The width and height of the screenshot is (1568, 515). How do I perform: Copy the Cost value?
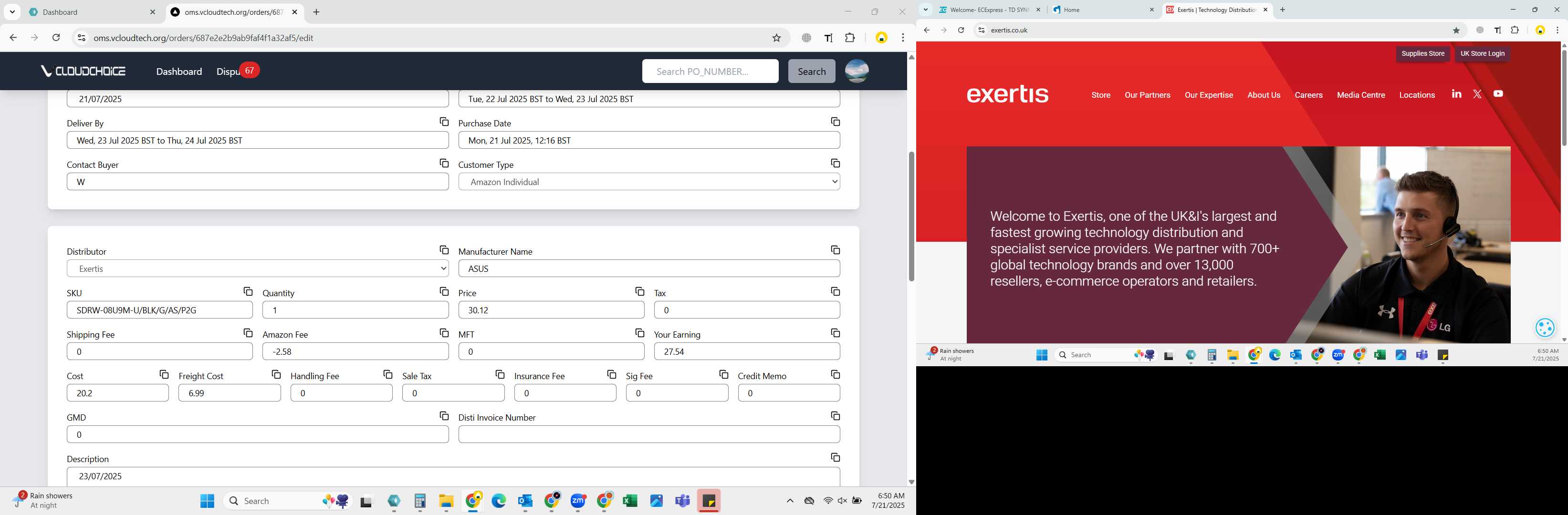coord(164,374)
